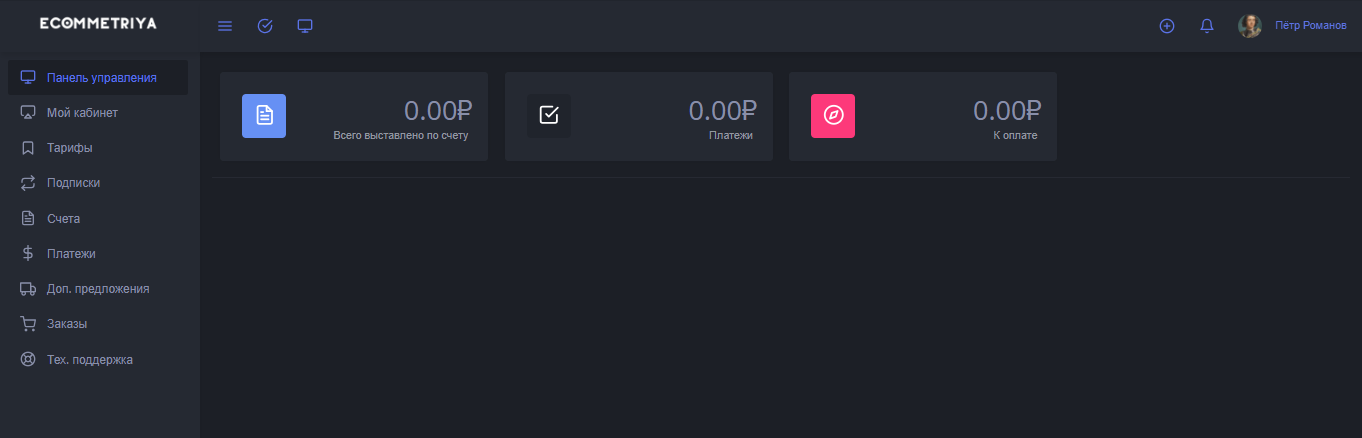The image size is (1362, 438).
Task: Click the circled checkmark icon in header
Action: (265, 26)
